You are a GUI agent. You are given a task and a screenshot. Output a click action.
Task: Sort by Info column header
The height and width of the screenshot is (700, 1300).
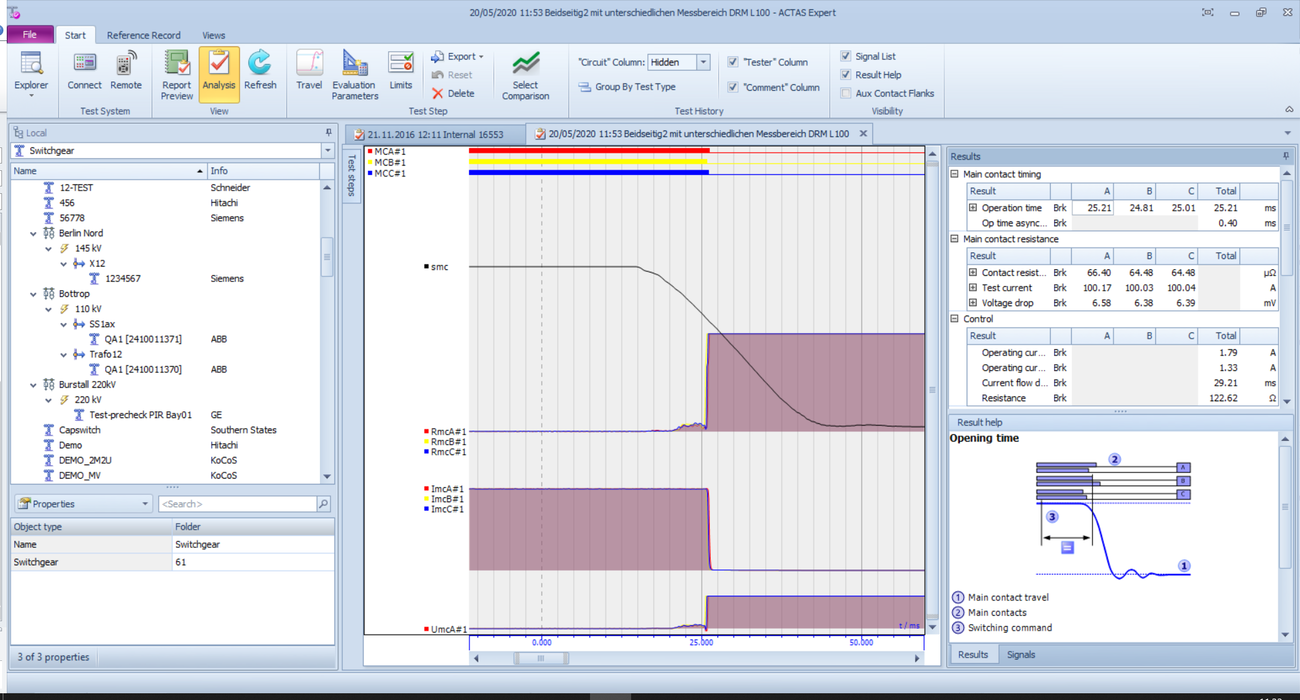[x=264, y=171]
